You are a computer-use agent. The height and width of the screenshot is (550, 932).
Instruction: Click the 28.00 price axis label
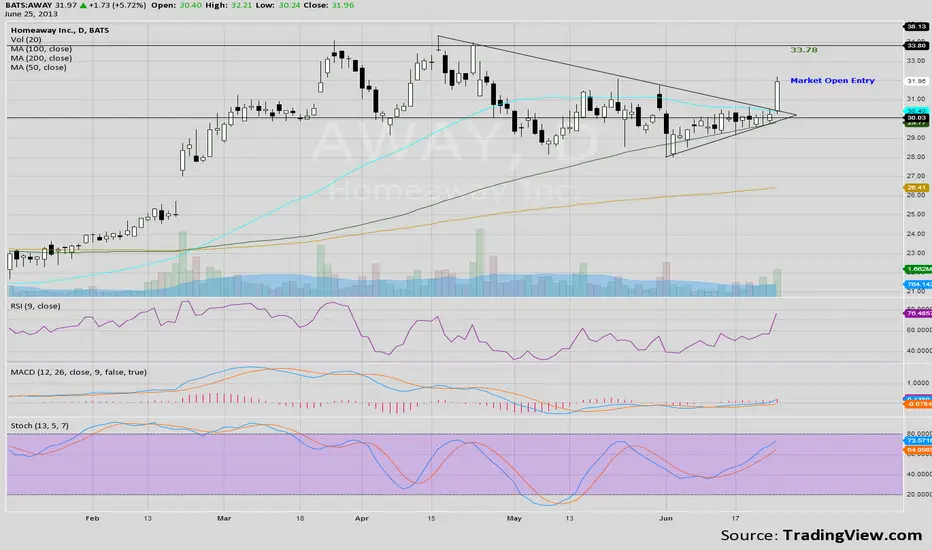tap(916, 156)
